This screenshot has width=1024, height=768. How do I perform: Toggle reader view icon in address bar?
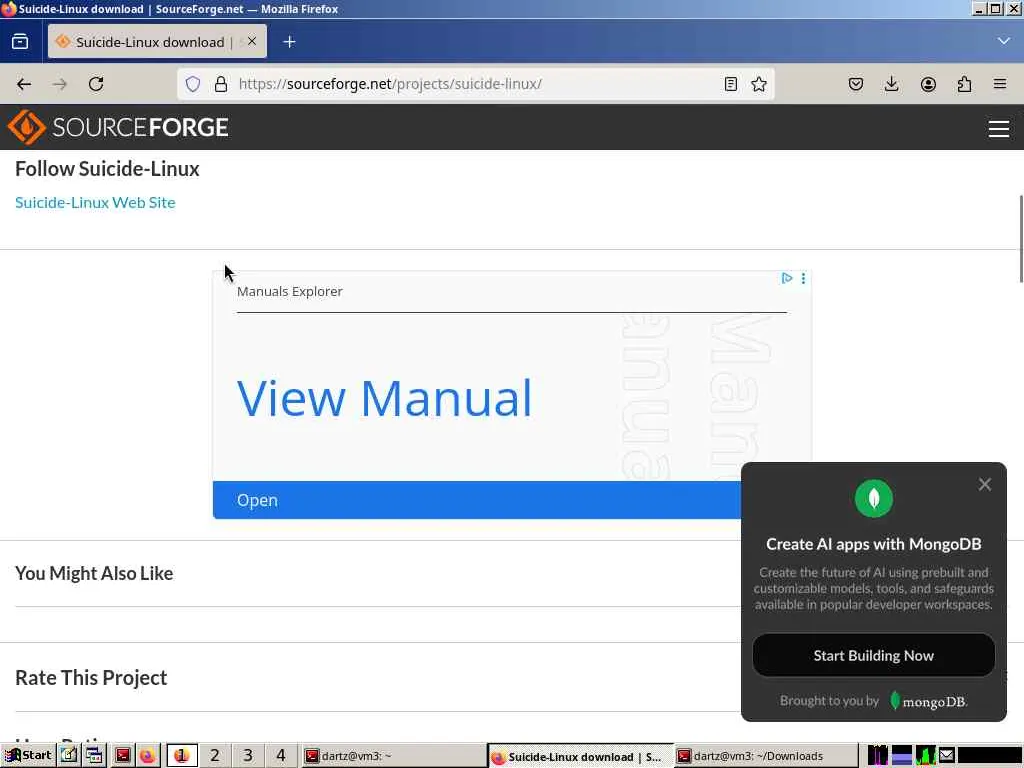click(731, 84)
